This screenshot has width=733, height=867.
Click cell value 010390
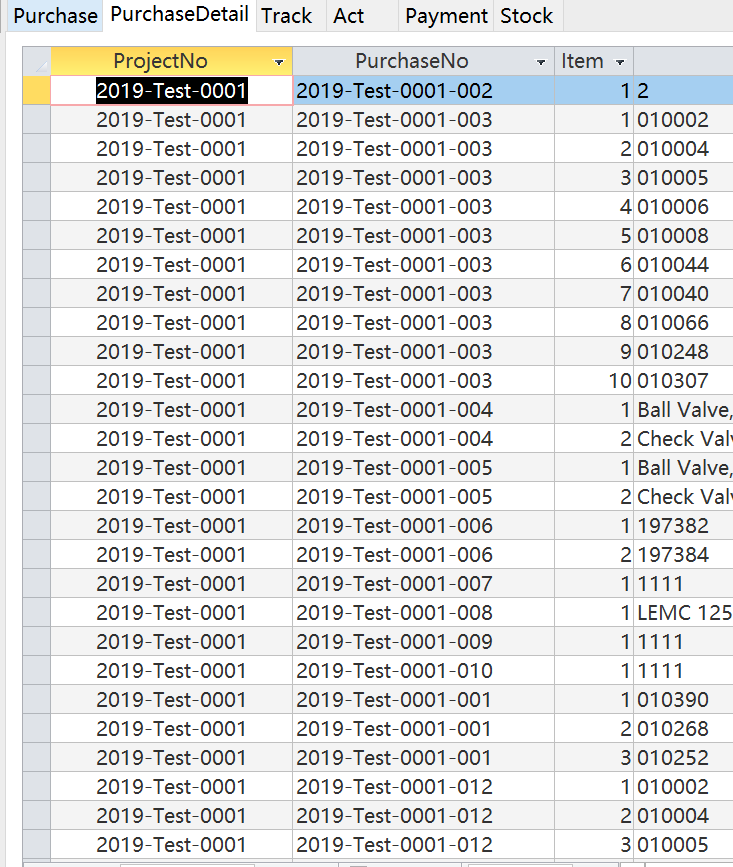tap(683, 699)
